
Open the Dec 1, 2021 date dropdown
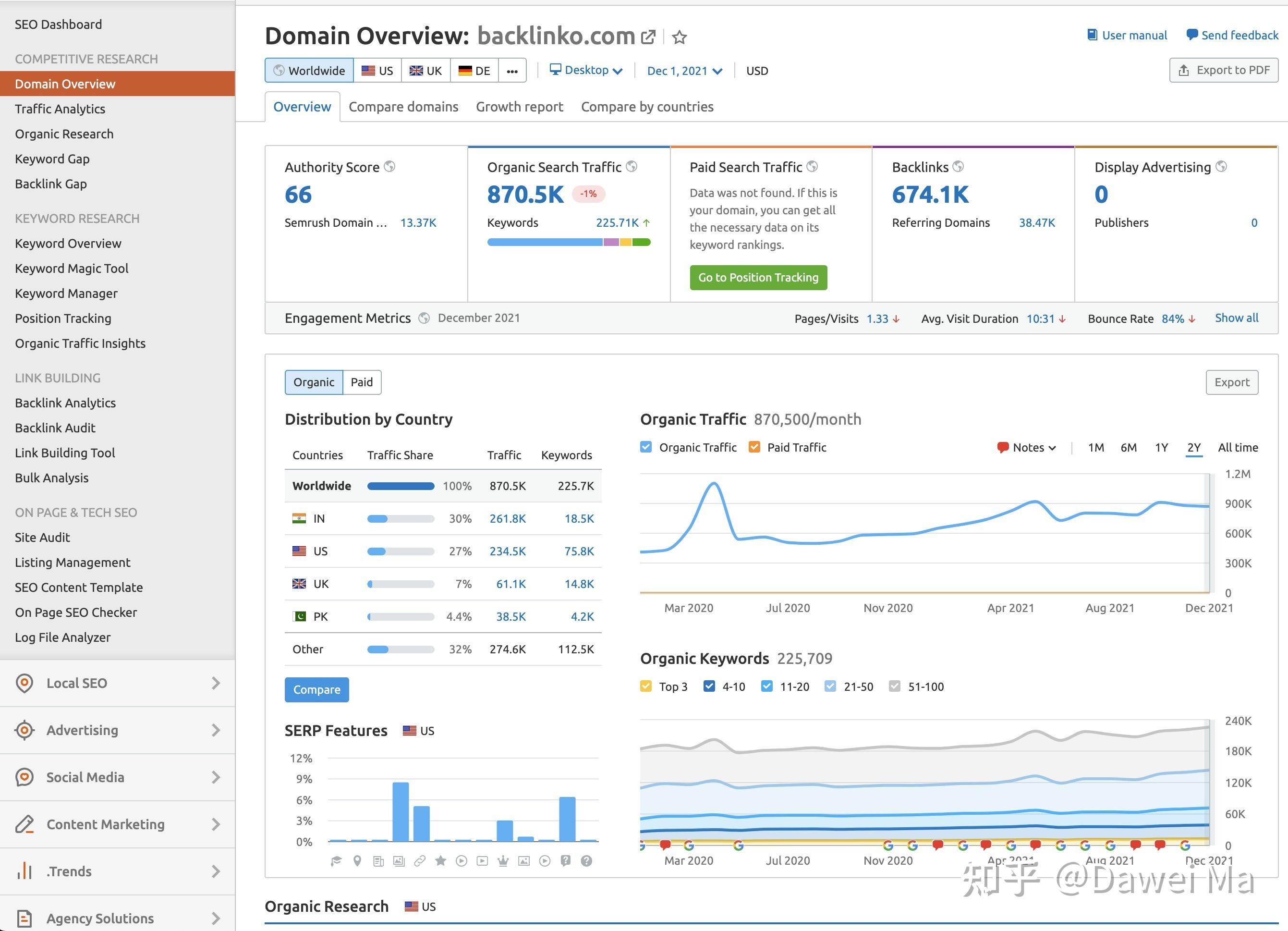click(684, 71)
